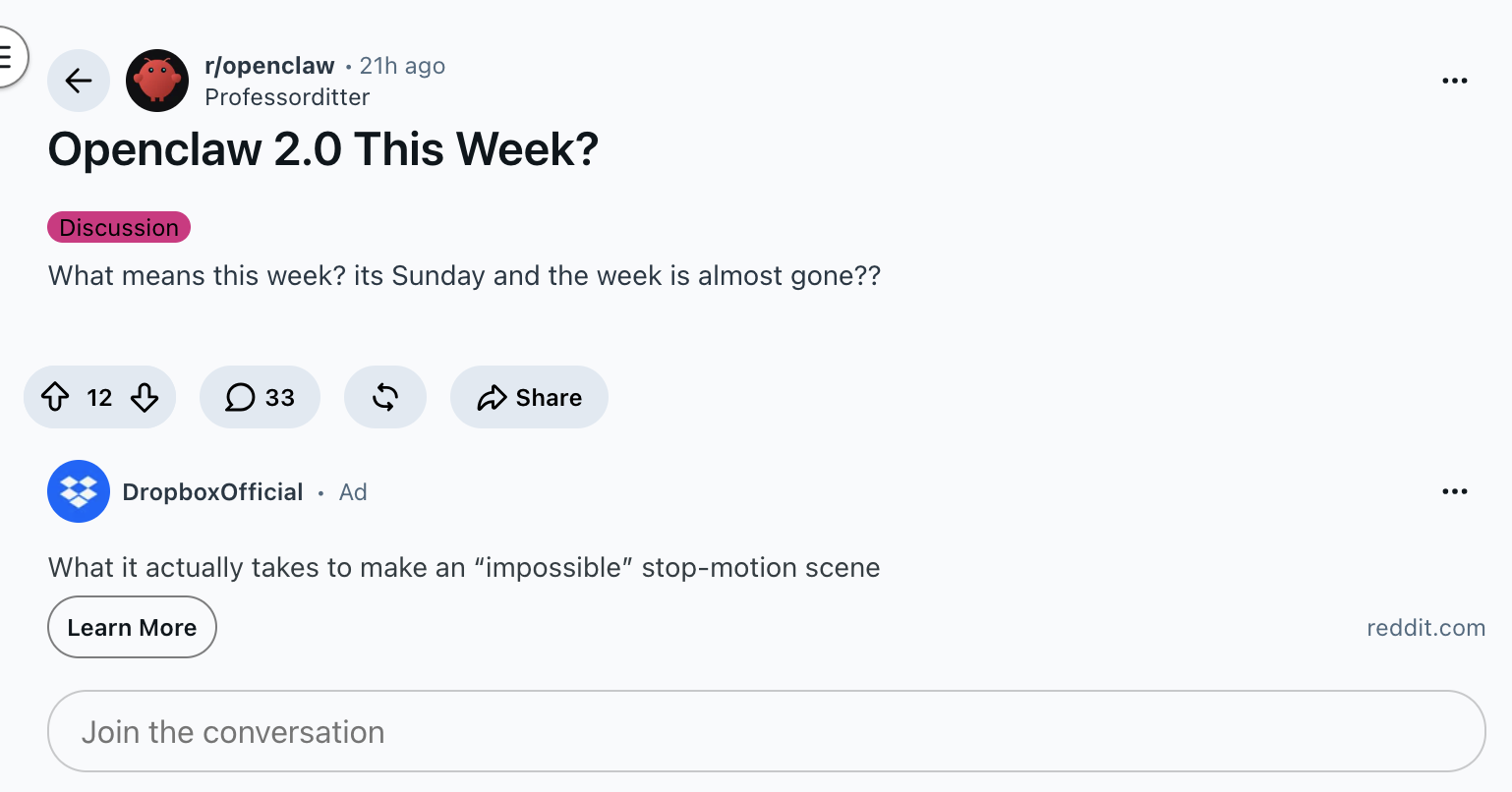Click the Learn More ad button
Image resolution: width=1512 pixels, height=792 pixels.
point(132,627)
